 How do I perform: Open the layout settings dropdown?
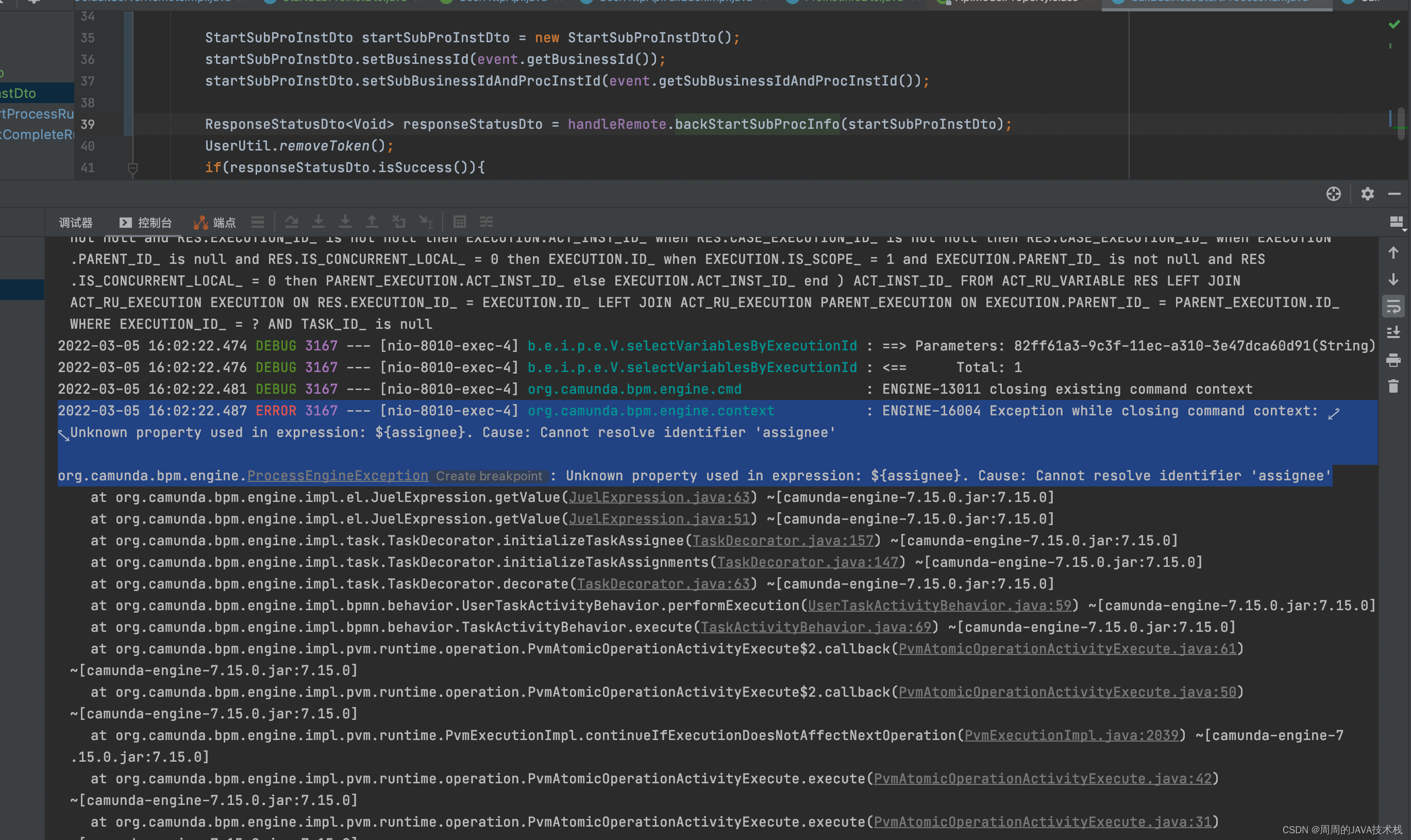tap(1396, 222)
